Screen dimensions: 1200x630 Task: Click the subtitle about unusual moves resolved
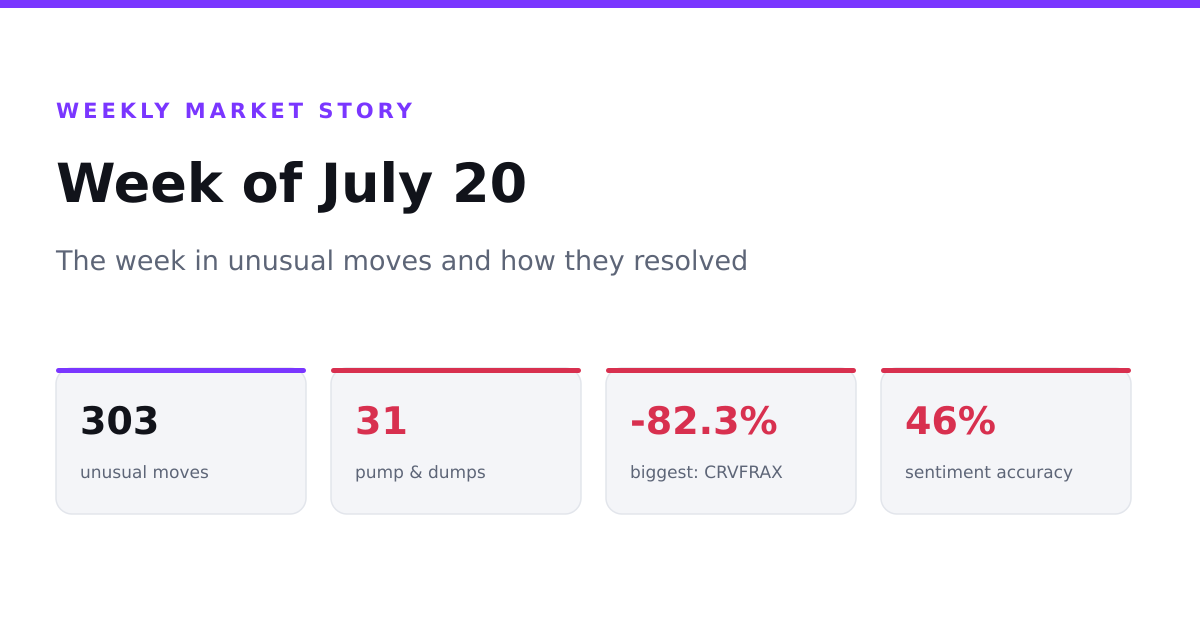point(402,261)
